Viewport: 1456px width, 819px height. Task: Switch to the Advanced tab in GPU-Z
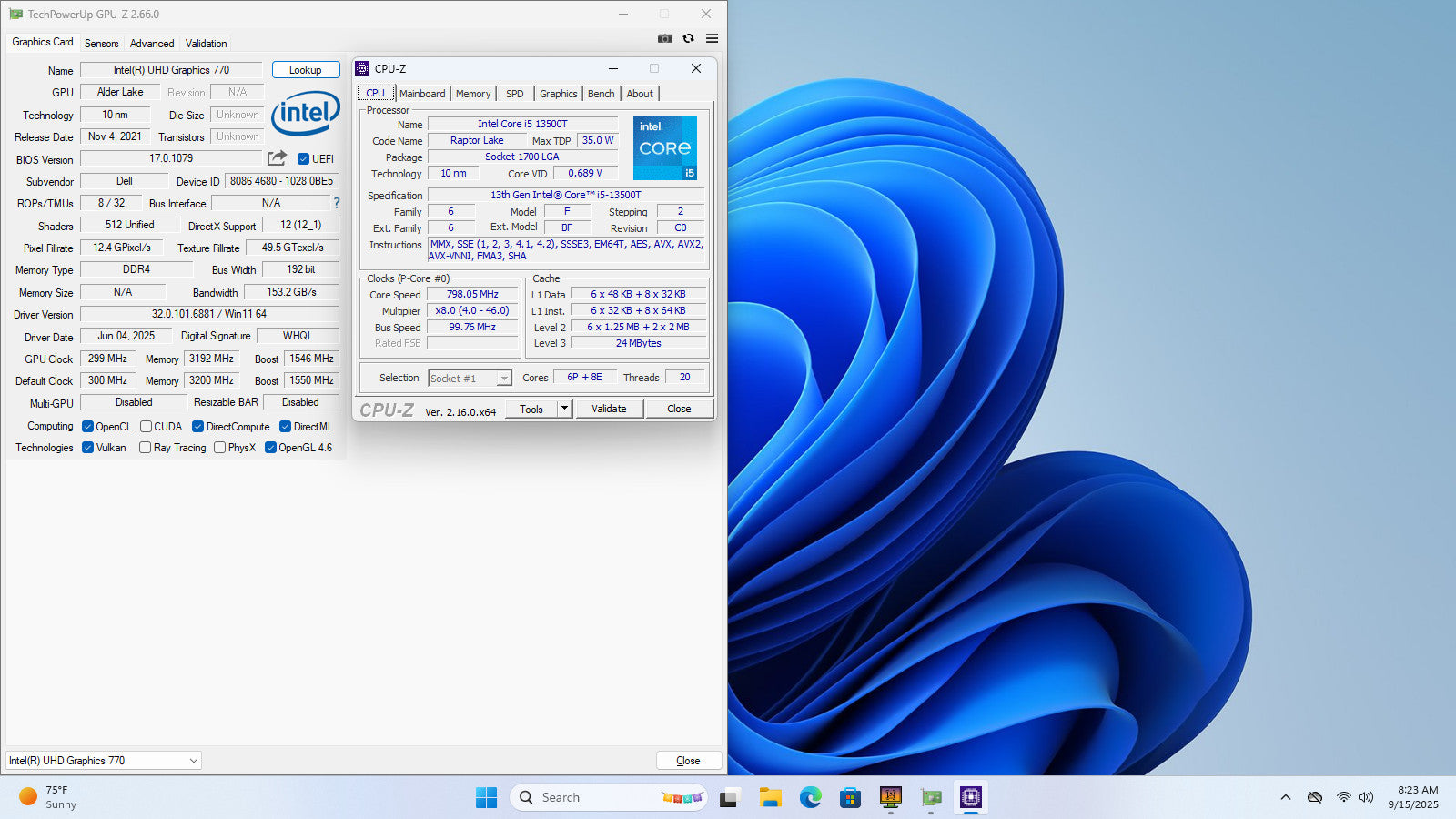coord(152,43)
